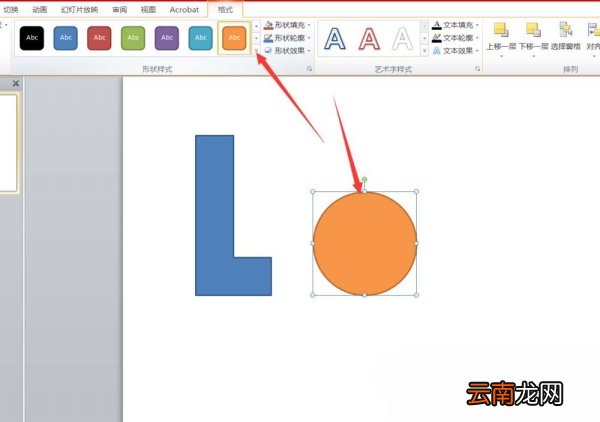Screen dimensions: 600x422
Task: Switch to the Acrobat tab
Action: click(x=184, y=10)
